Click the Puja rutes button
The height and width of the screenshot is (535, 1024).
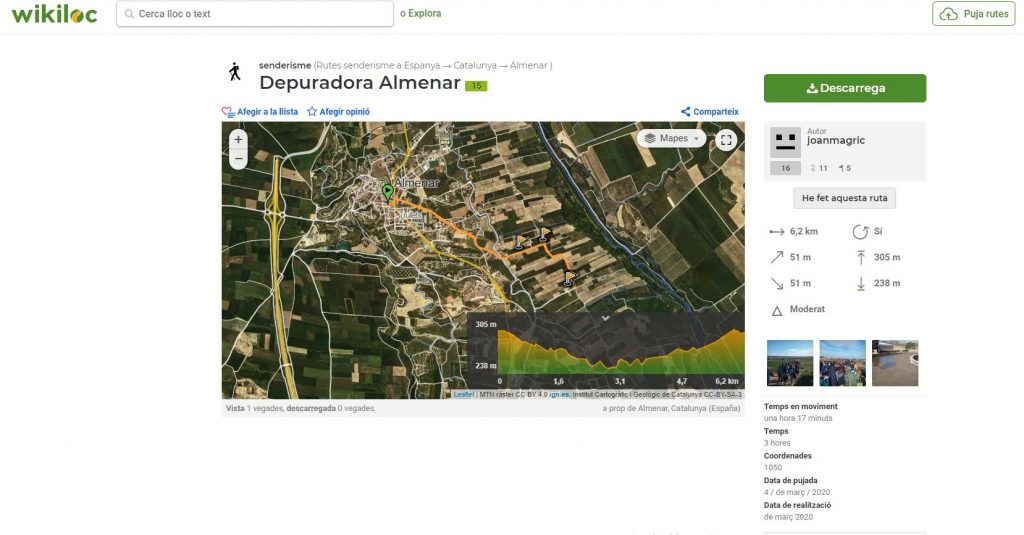pyautogui.click(x=973, y=14)
